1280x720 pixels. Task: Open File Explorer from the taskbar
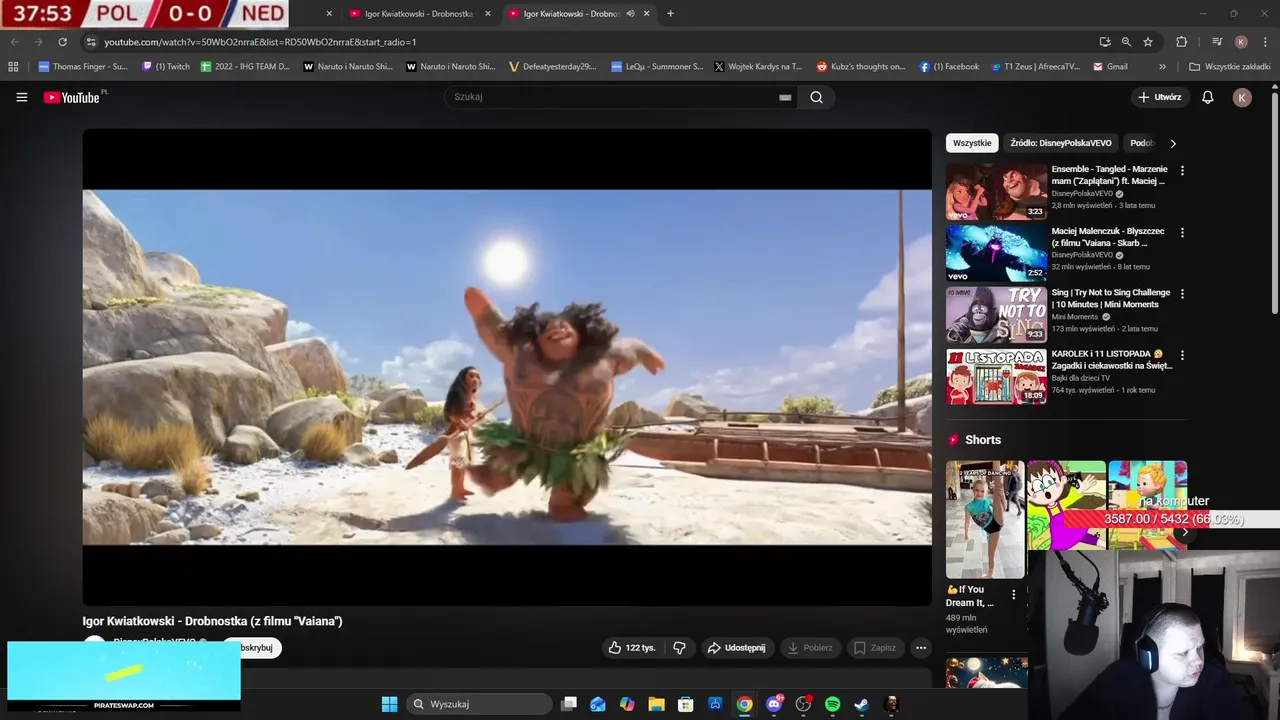coord(656,704)
